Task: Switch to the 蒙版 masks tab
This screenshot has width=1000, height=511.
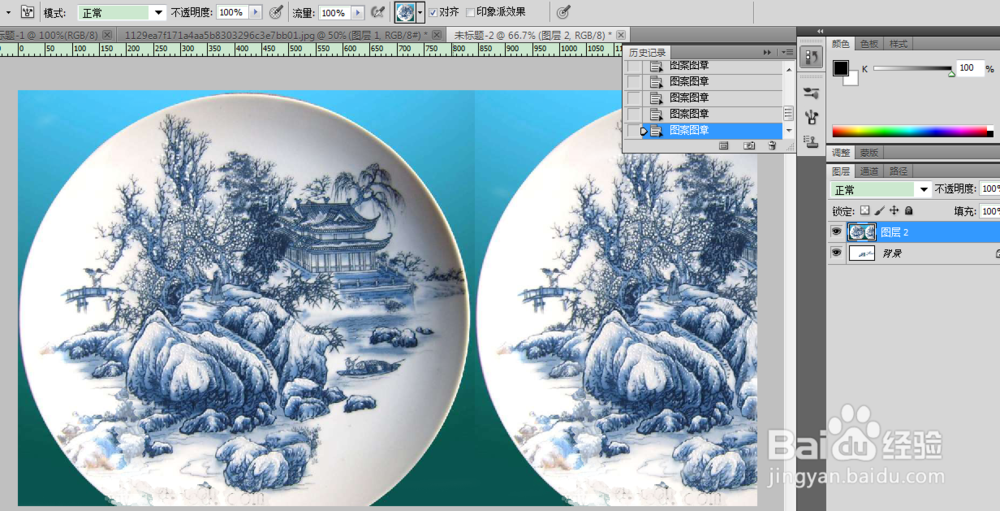Action: tap(869, 152)
